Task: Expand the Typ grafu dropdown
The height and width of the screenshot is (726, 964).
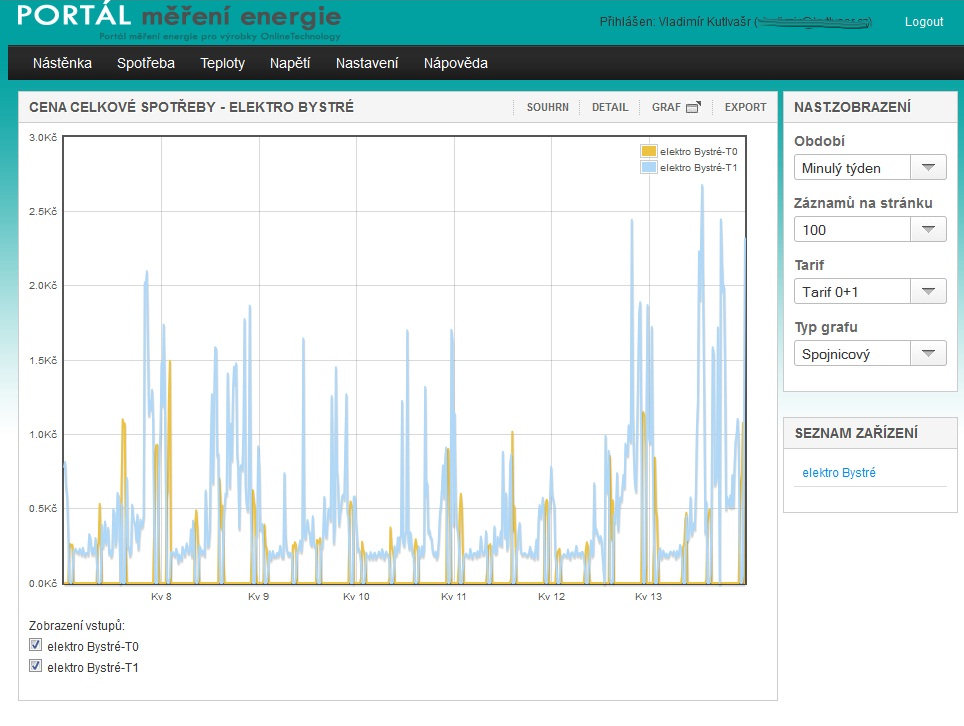Action: (x=928, y=354)
